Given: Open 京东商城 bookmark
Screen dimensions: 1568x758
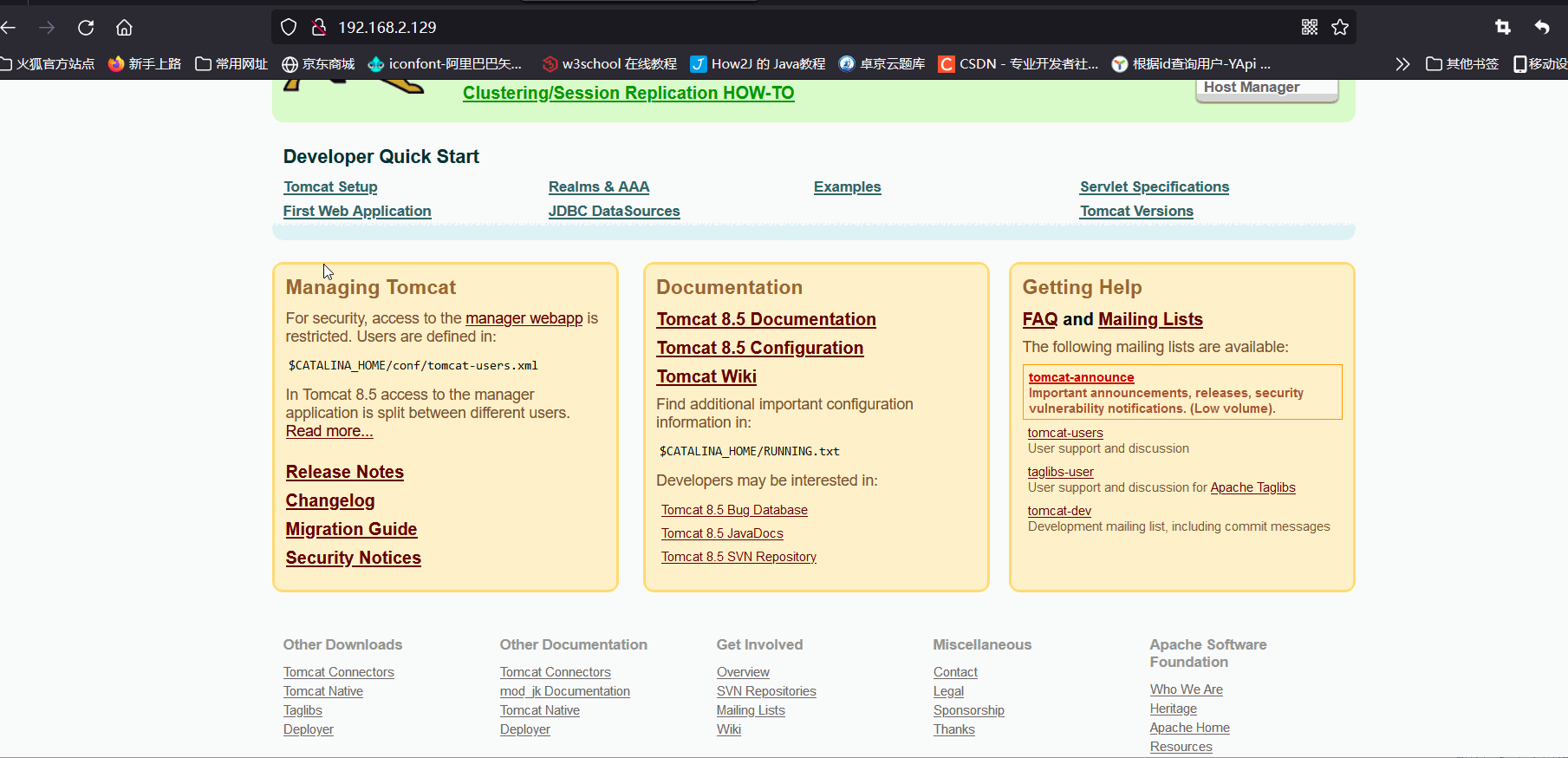Looking at the screenshot, I should click(x=319, y=64).
